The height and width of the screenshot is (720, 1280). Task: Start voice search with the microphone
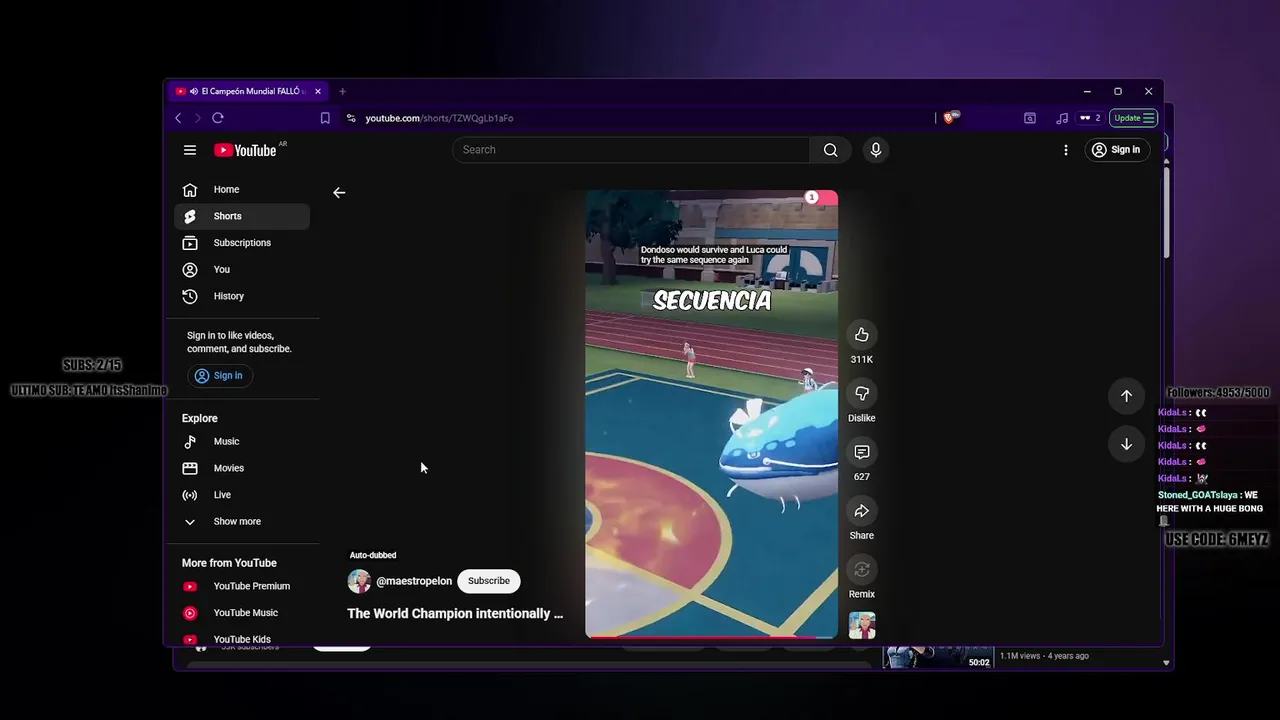pyautogui.click(x=876, y=150)
